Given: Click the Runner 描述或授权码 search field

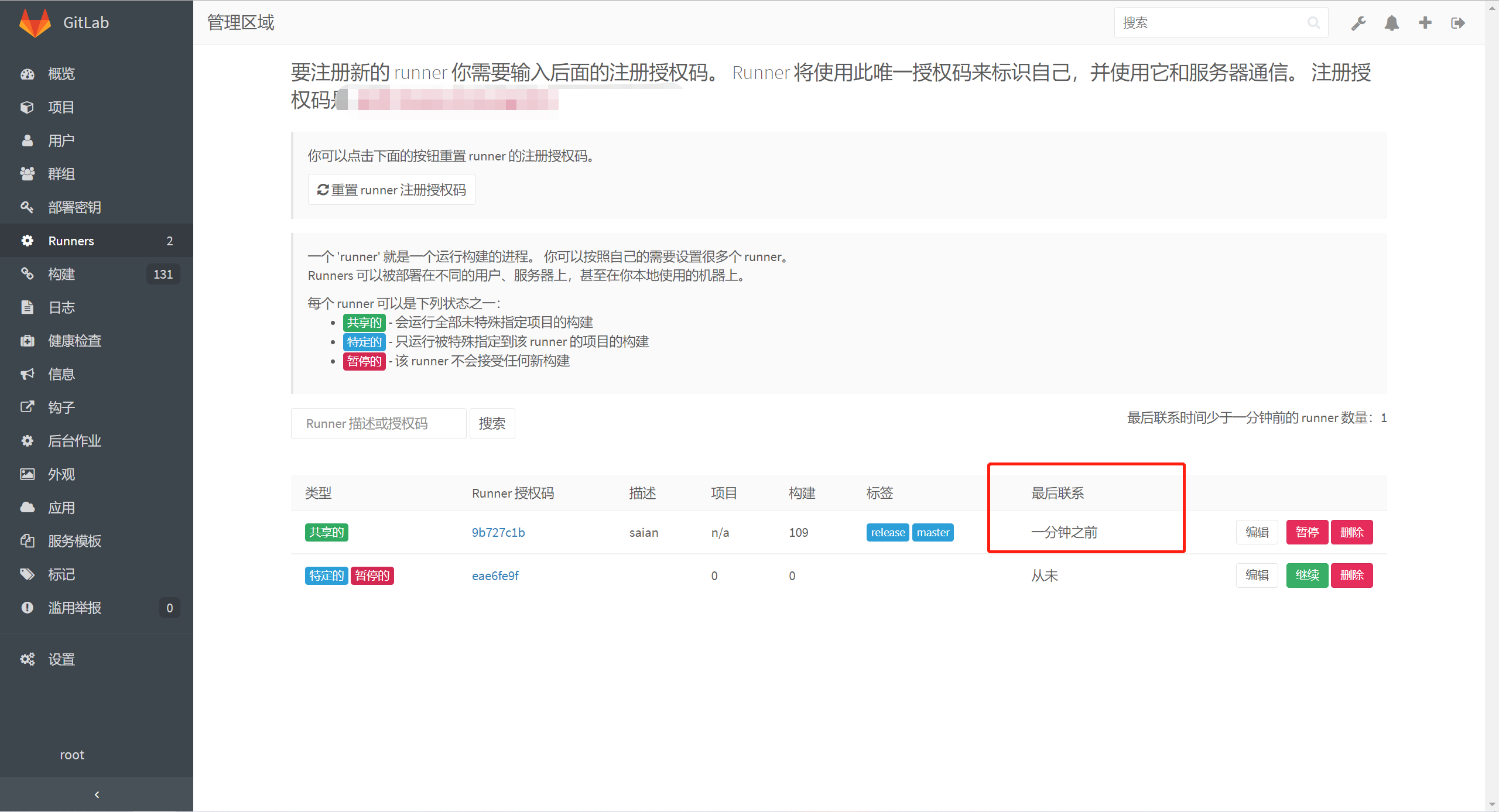Looking at the screenshot, I should point(378,423).
